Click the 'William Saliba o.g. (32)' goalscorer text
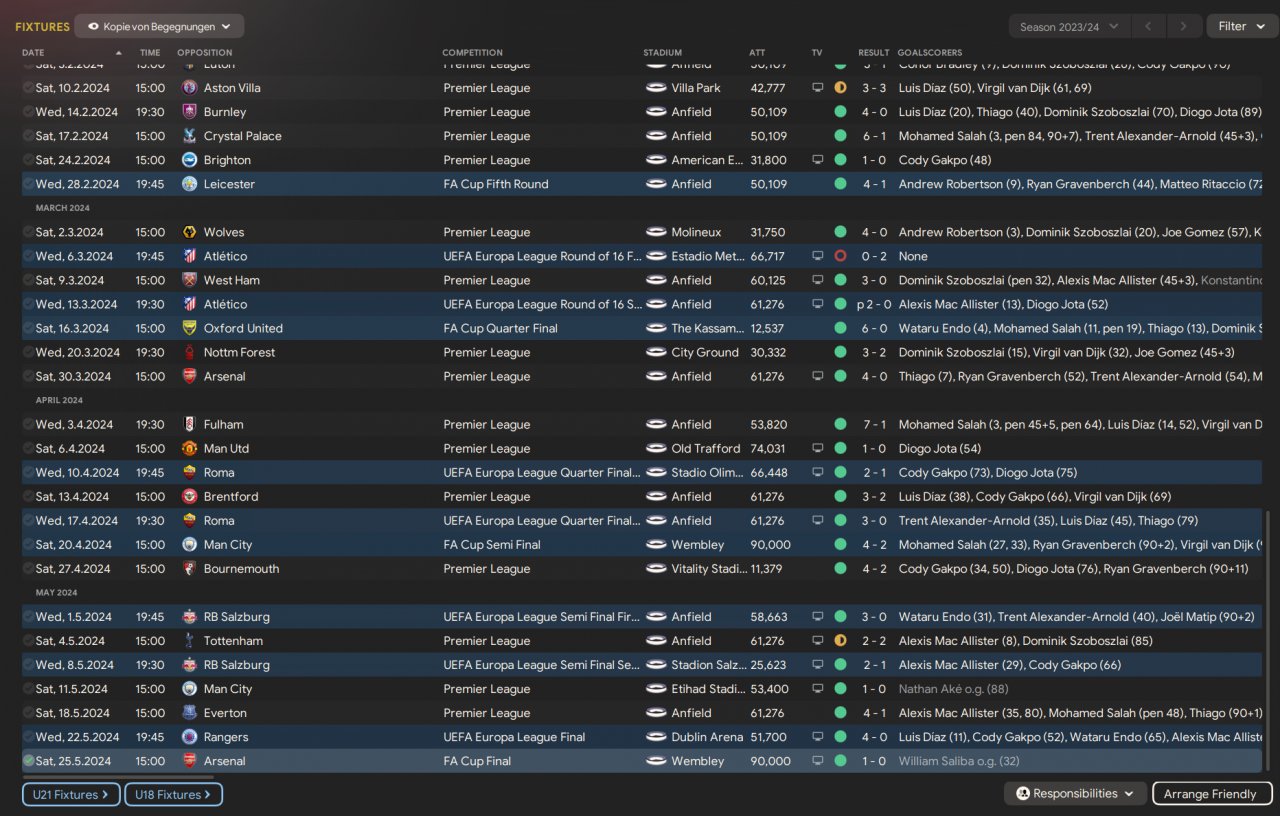This screenshot has height=816, width=1280. pos(959,761)
